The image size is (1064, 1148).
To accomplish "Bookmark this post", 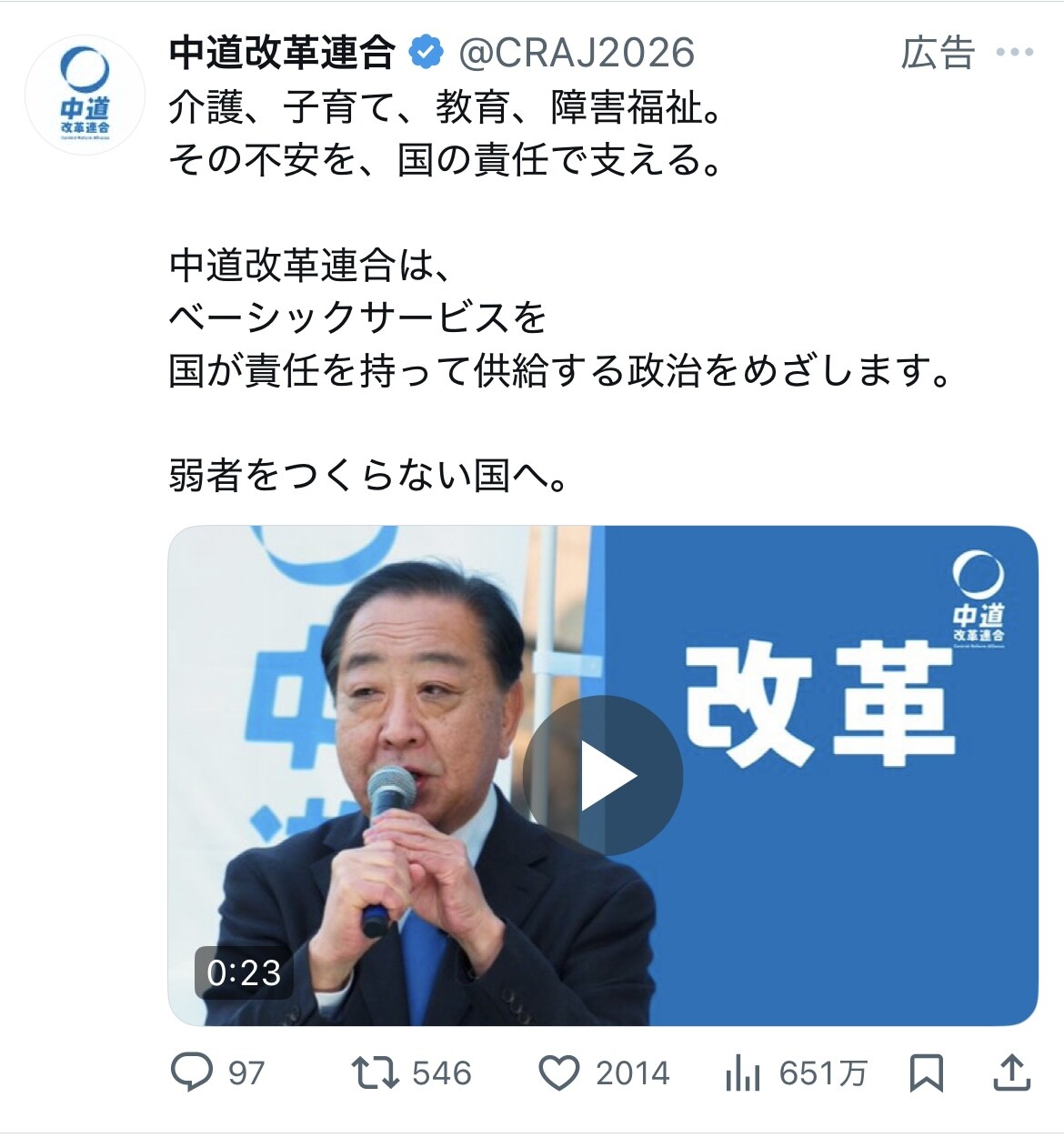I will 927,1073.
